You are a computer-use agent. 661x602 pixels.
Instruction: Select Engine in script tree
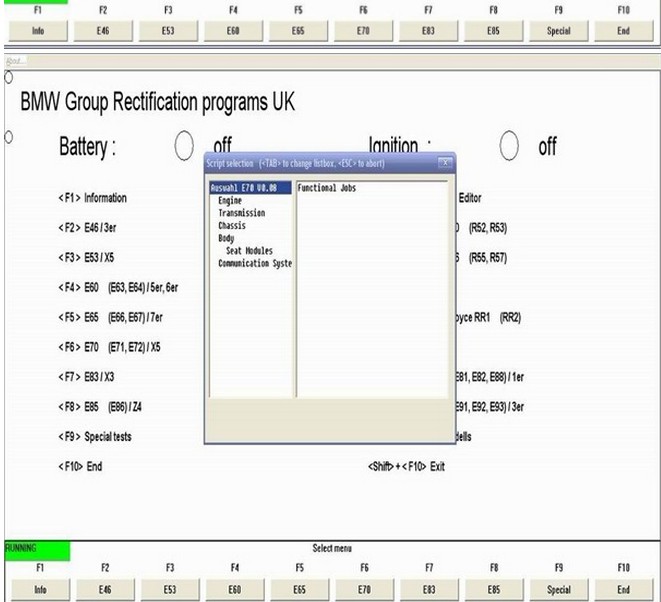(230, 200)
